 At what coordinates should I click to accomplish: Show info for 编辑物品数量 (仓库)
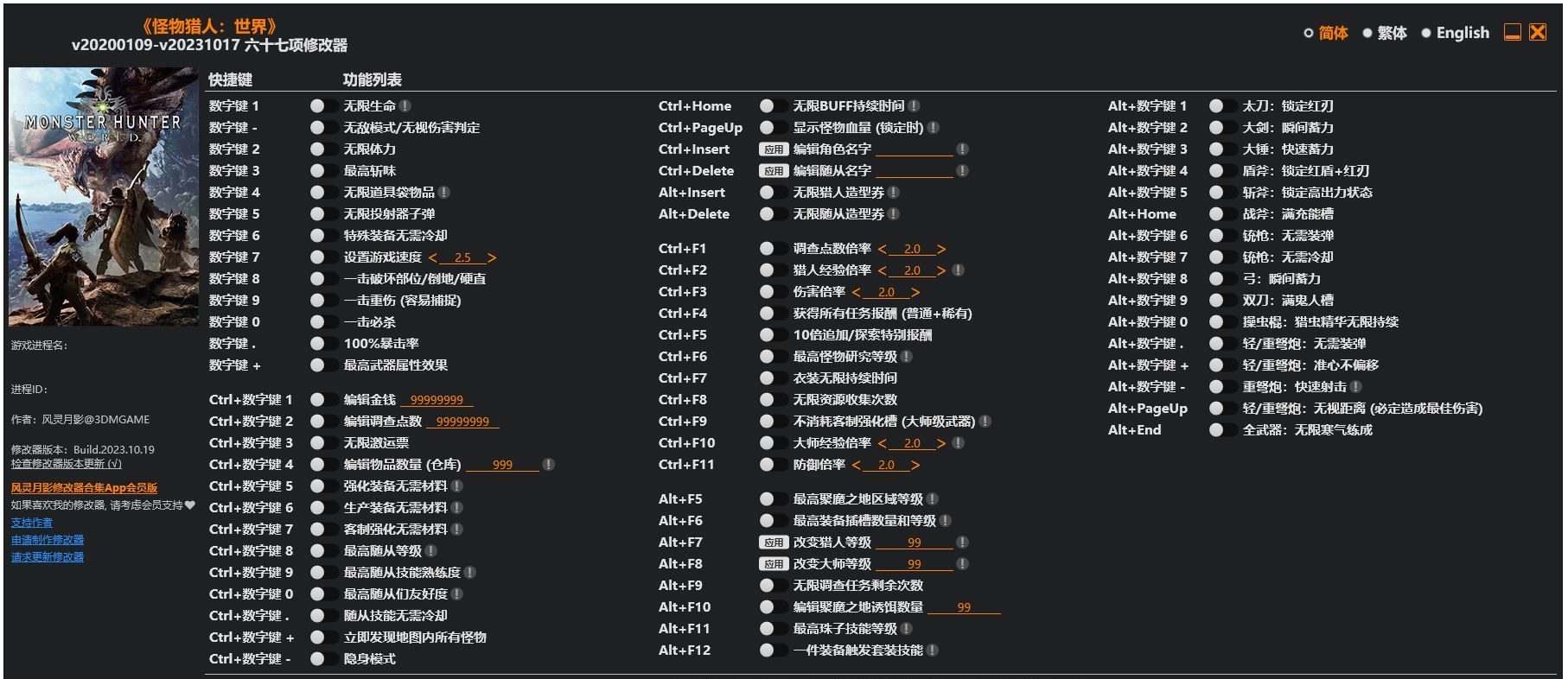547,465
